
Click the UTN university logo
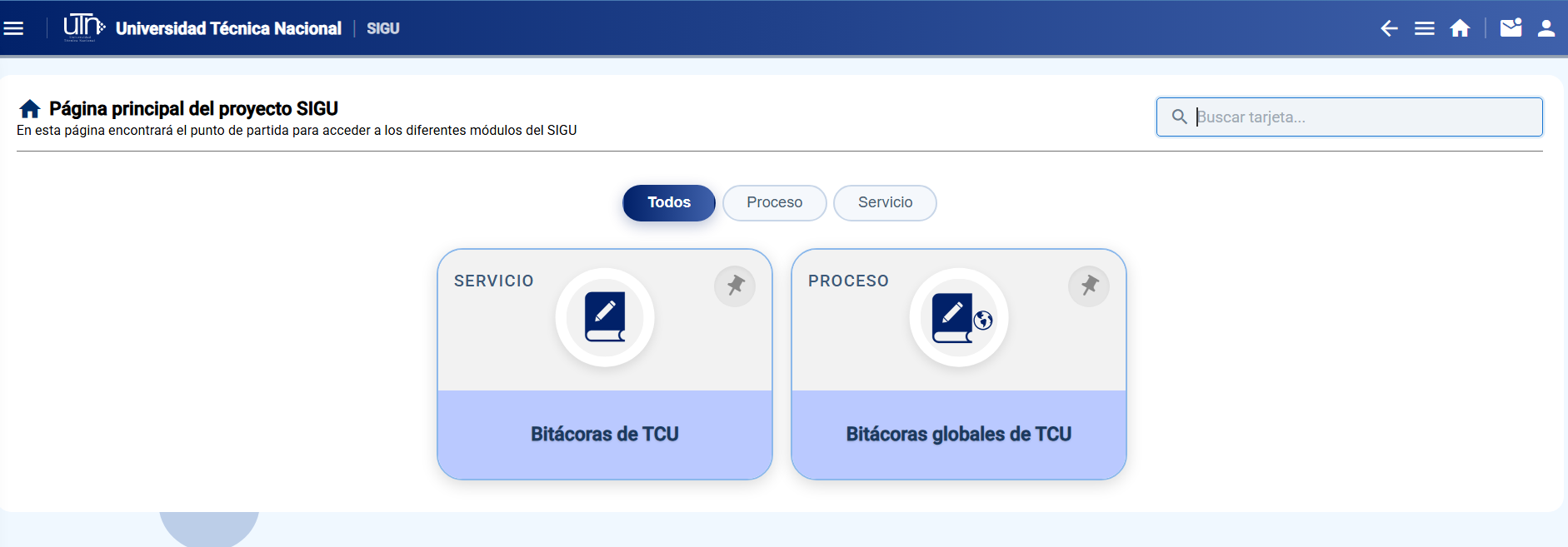point(84,27)
